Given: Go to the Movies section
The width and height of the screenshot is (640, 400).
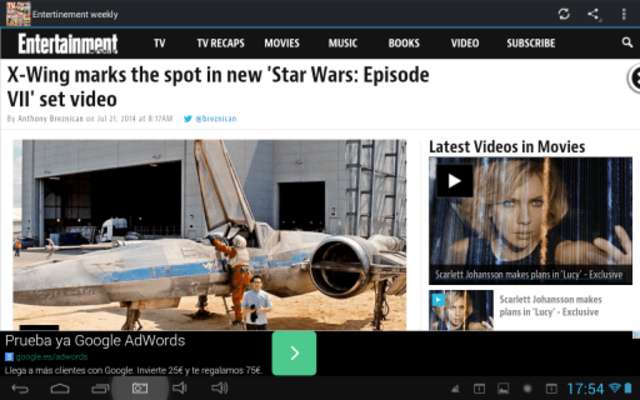Looking at the screenshot, I should click(282, 43).
